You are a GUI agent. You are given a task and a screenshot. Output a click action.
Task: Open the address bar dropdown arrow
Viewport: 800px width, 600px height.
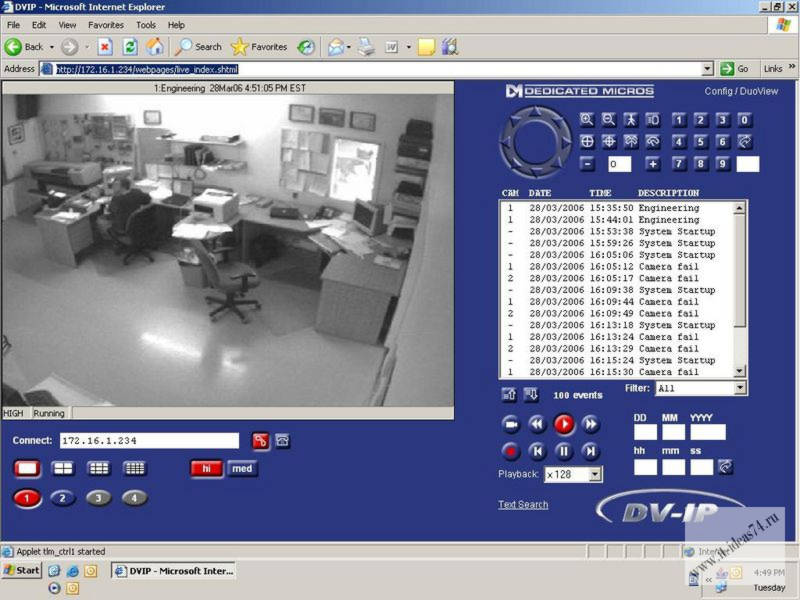click(707, 69)
